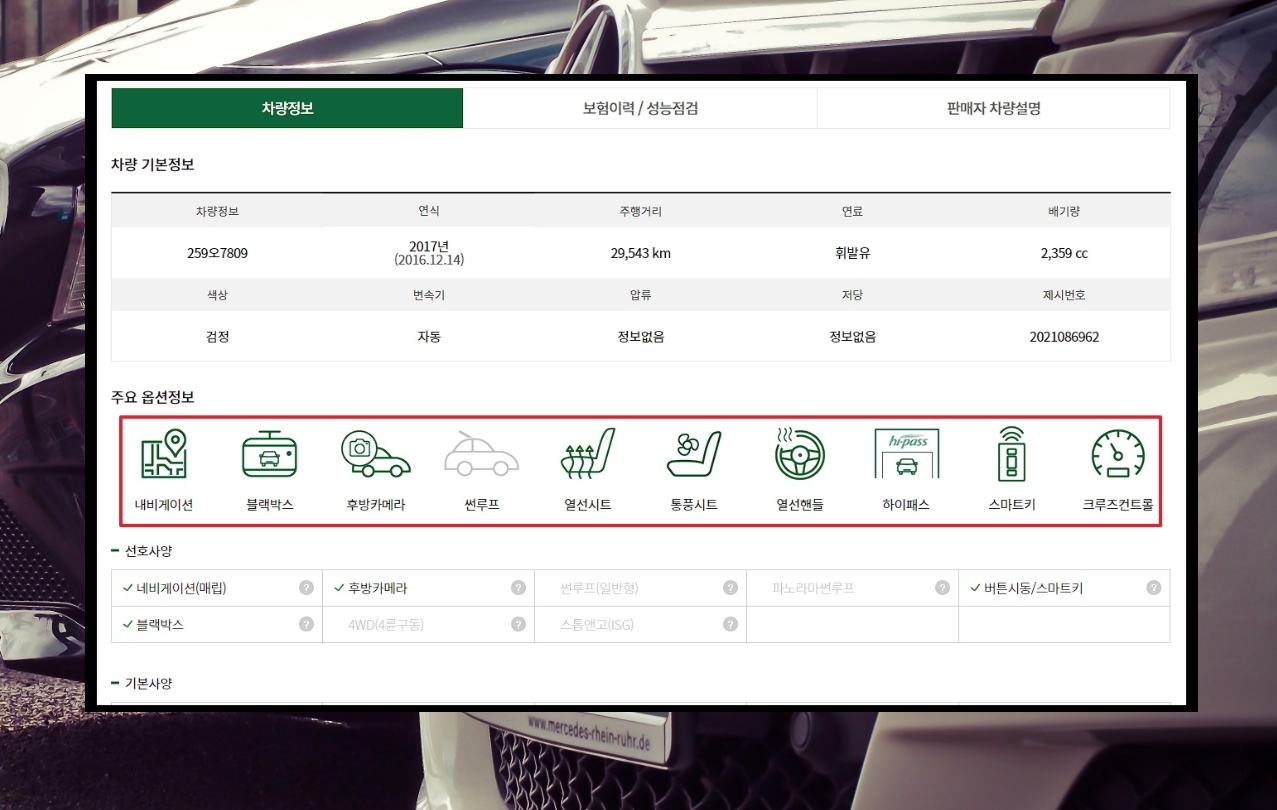1277x810 pixels.
Task: Click the 제시번호 column header
Action: point(1064,295)
